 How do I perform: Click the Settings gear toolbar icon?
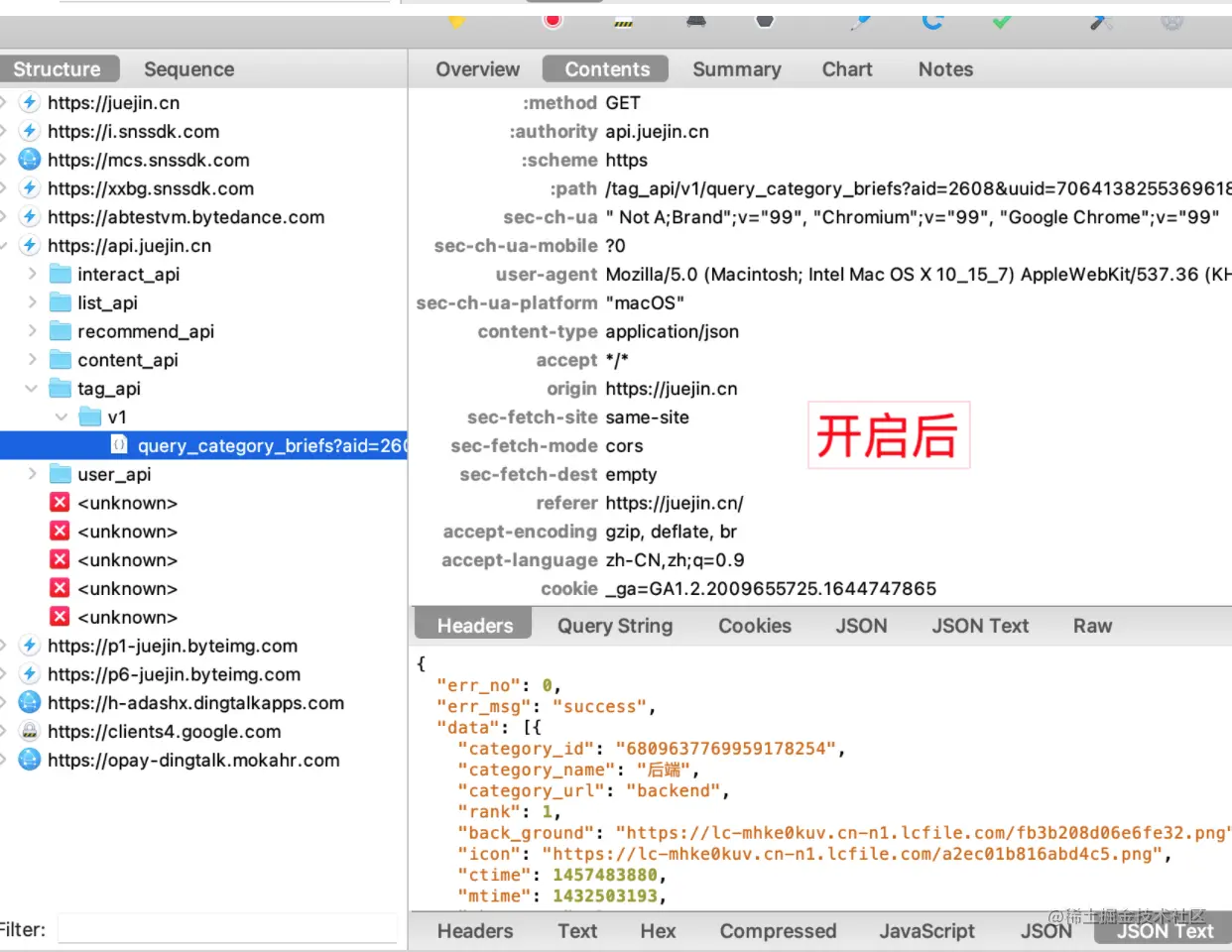1172,20
